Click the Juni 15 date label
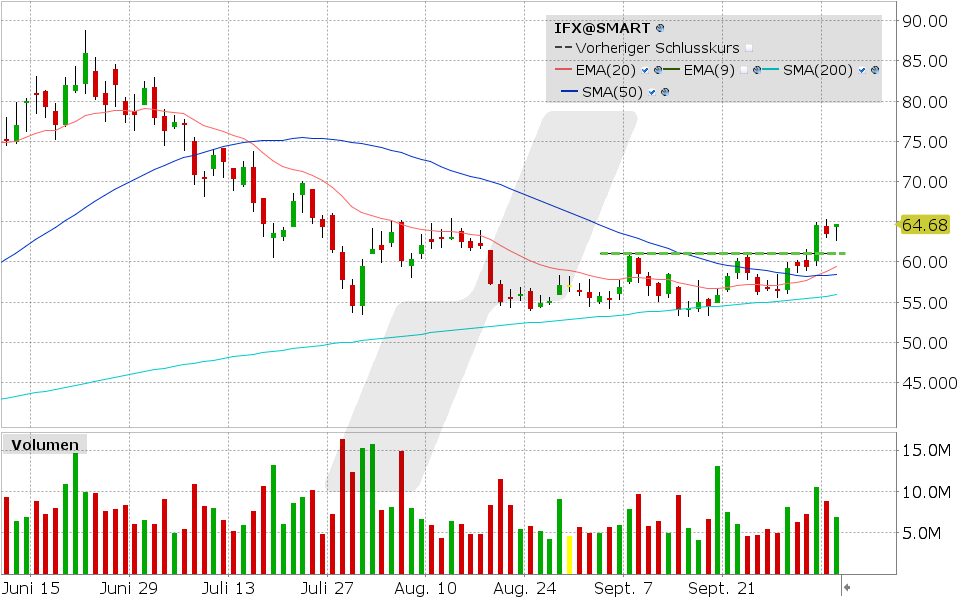The height and width of the screenshot is (600, 960). coord(31,588)
